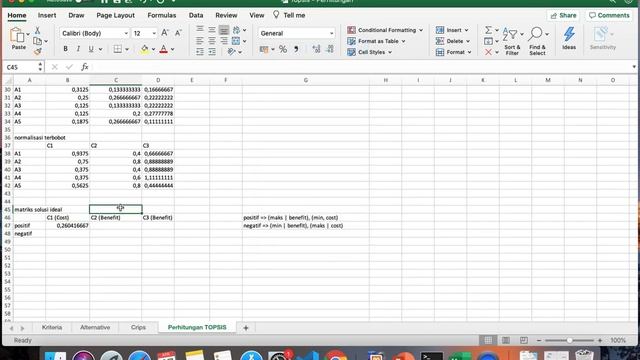Open Find & Select

click(x=537, y=41)
